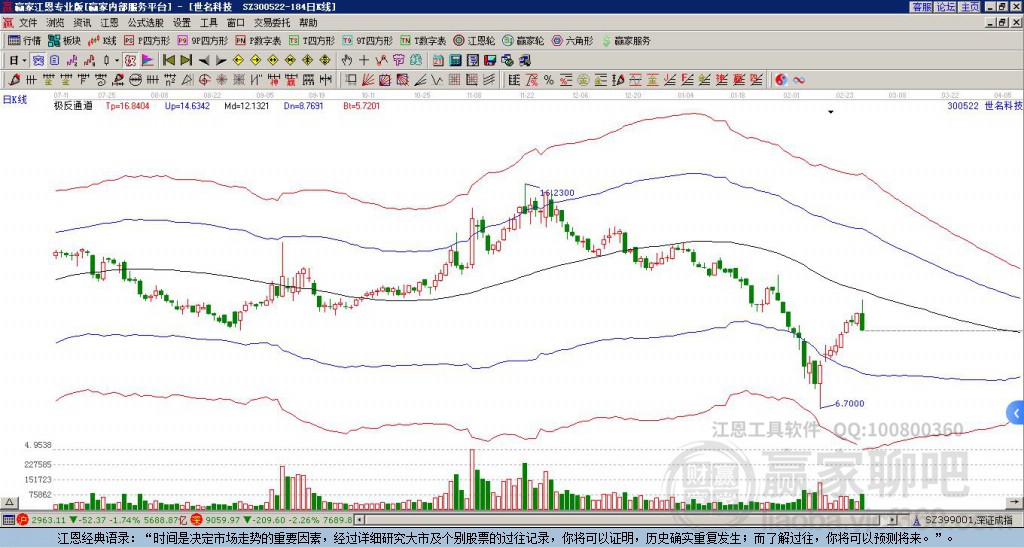This screenshot has height=548, width=1024.
Task: Click the 日K线 label
Action: click(15, 99)
